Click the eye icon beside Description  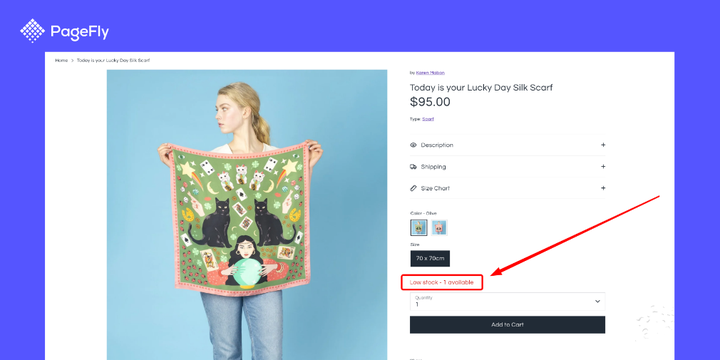click(x=413, y=145)
